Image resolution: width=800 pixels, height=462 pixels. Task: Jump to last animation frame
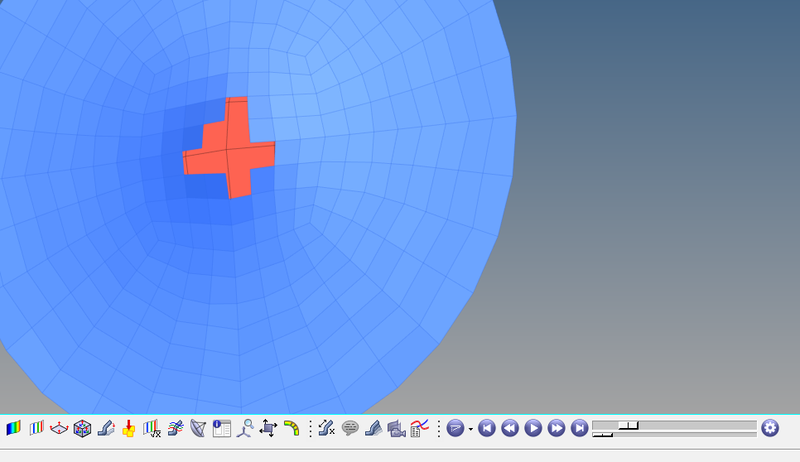[580, 428]
